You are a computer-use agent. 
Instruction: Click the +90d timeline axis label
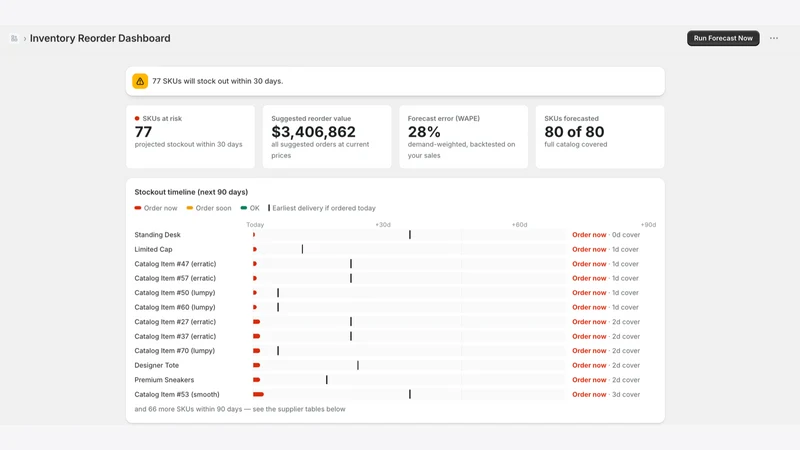click(648, 224)
